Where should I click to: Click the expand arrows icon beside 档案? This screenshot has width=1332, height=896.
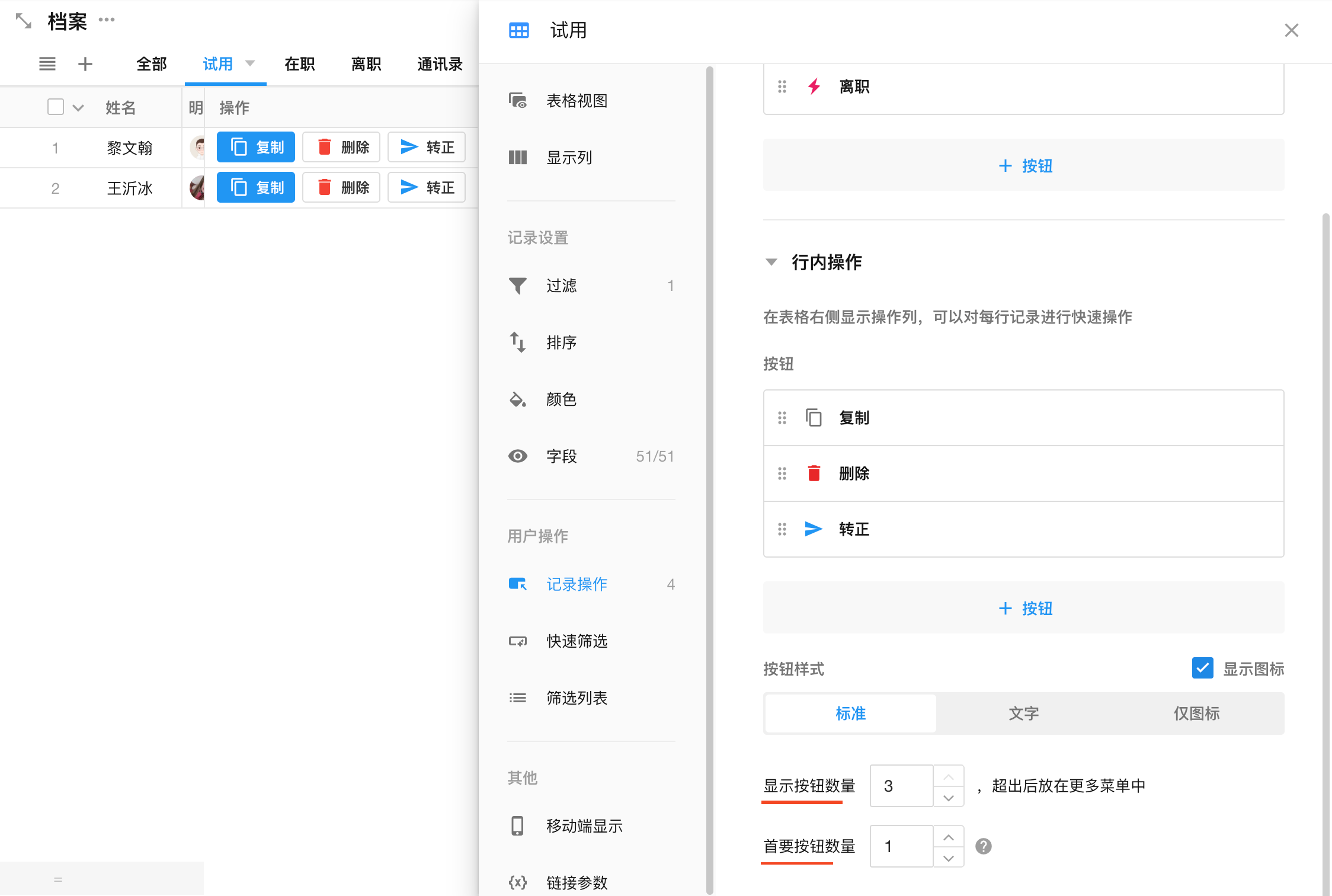pyautogui.click(x=24, y=21)
